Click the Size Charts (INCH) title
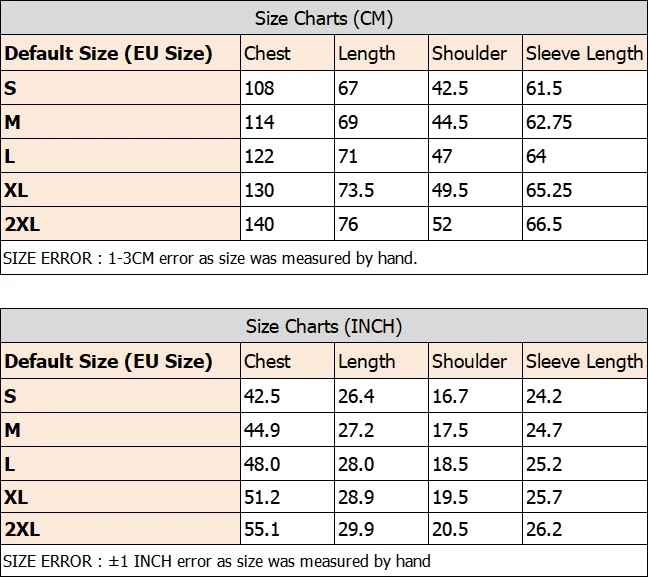This screenshot has width=648, height=577. (324, 327)
